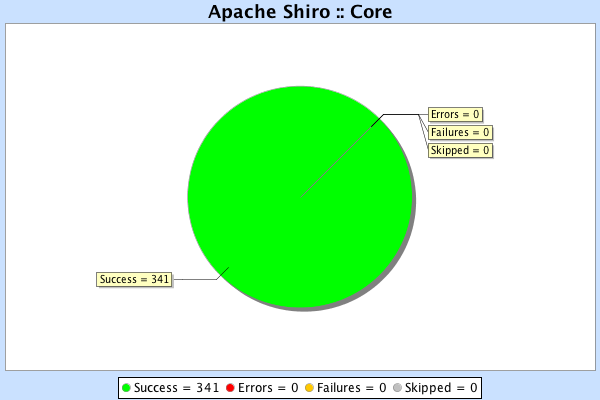The width and height of the screenshot is (600, 400).
Task: Click 'Errors = 0' text in legend
Action: 268,388
